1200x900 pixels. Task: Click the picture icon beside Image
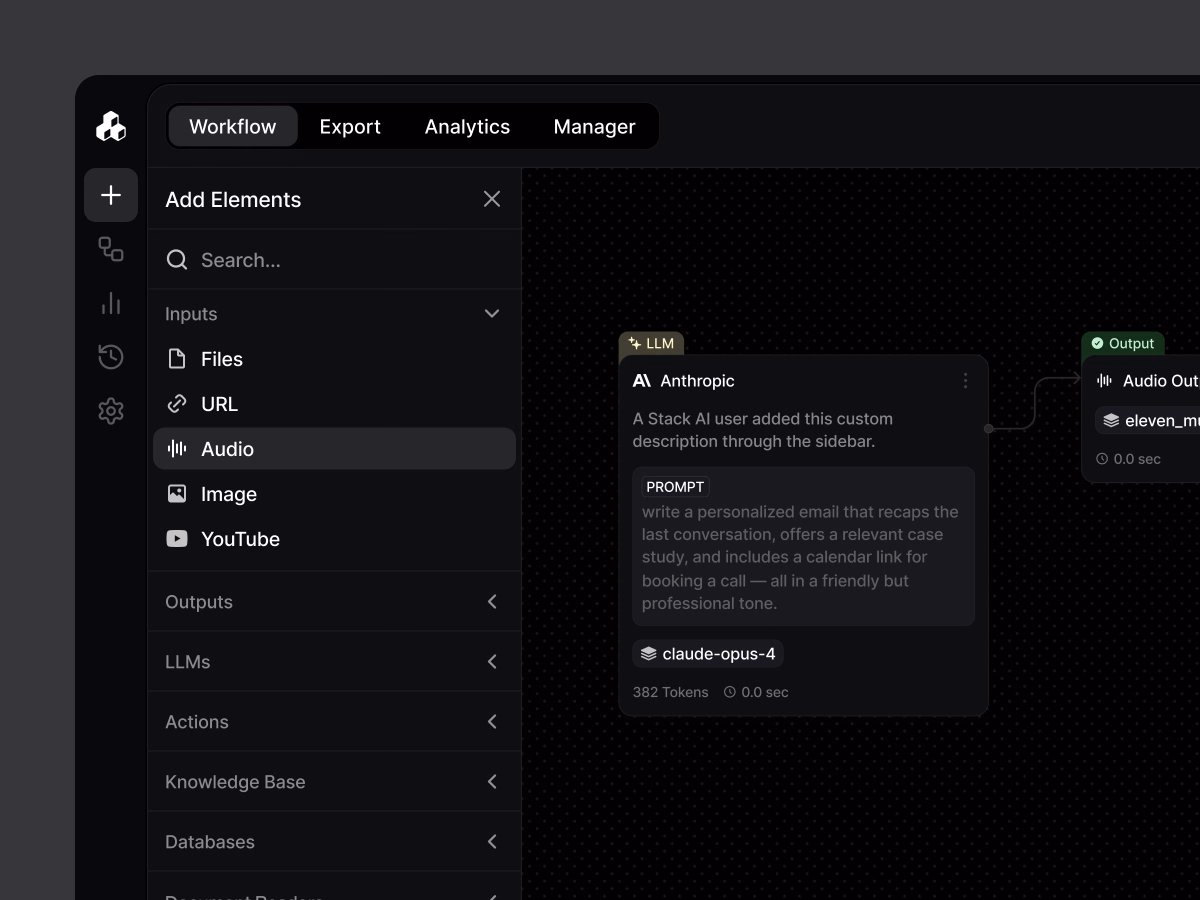[x=177, y=494]
